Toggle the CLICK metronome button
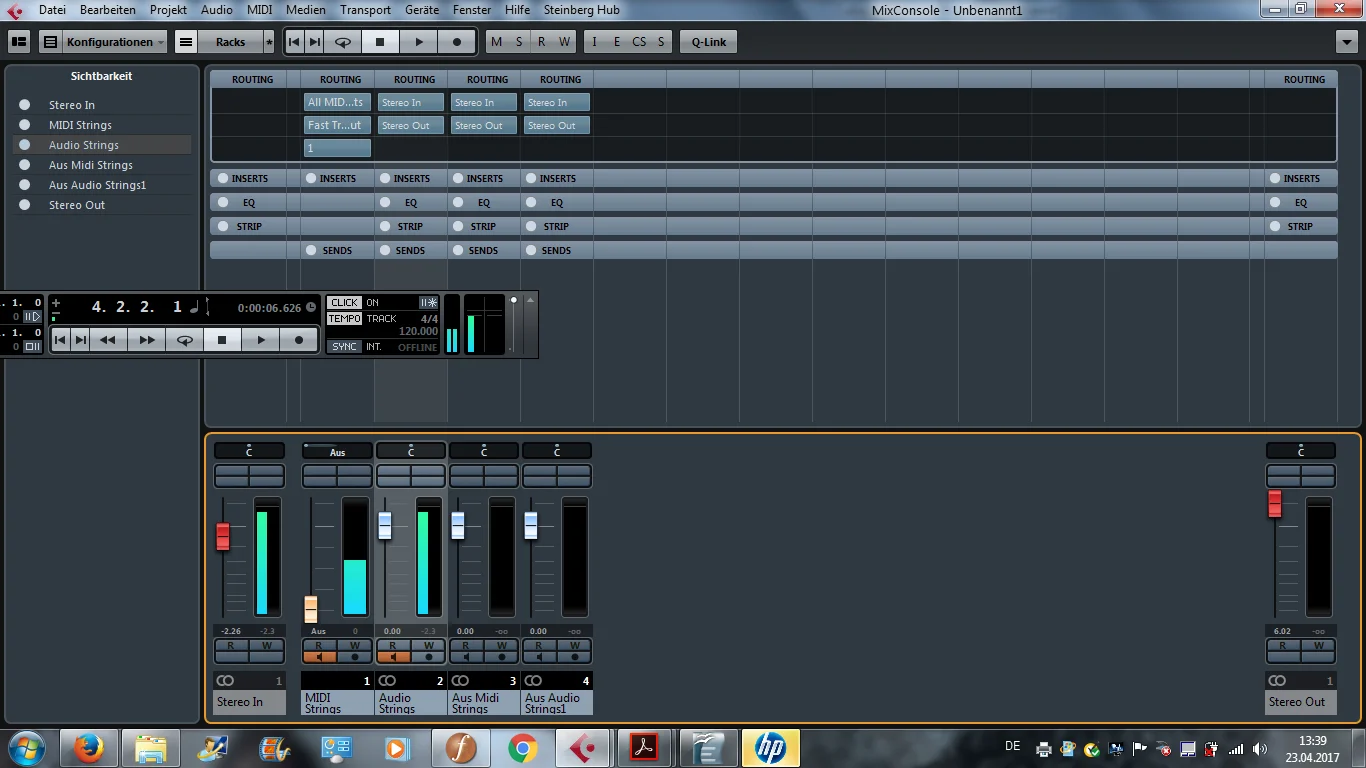Screen dimensions: 1366x768 [344, 302]
